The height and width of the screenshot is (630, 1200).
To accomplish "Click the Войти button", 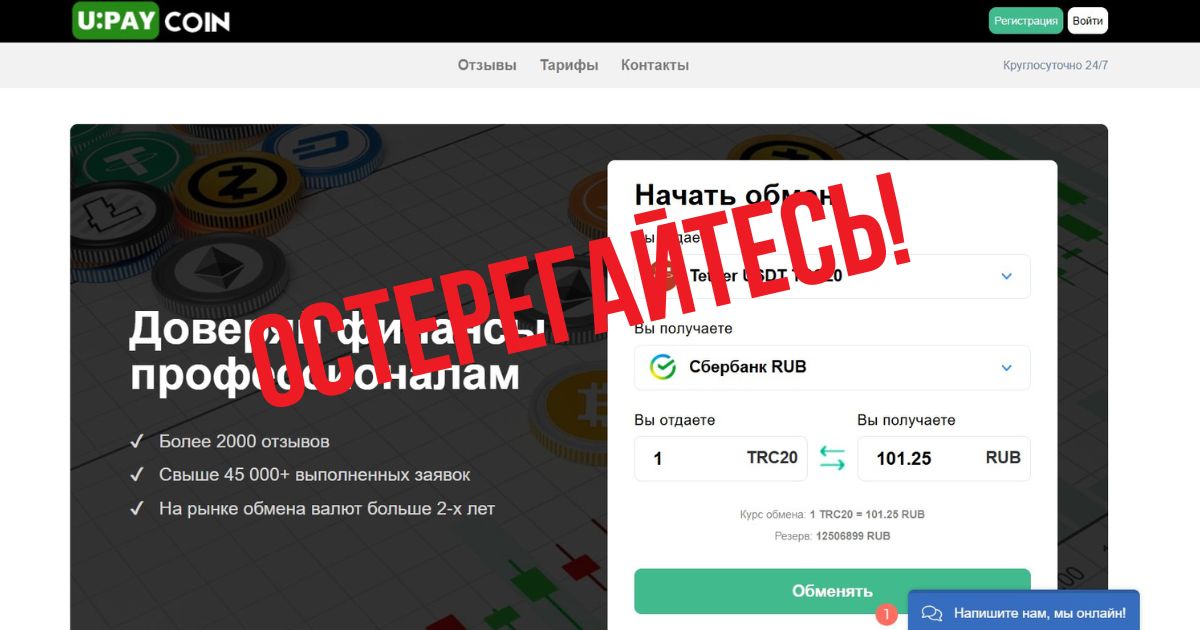I will 1088,21.
